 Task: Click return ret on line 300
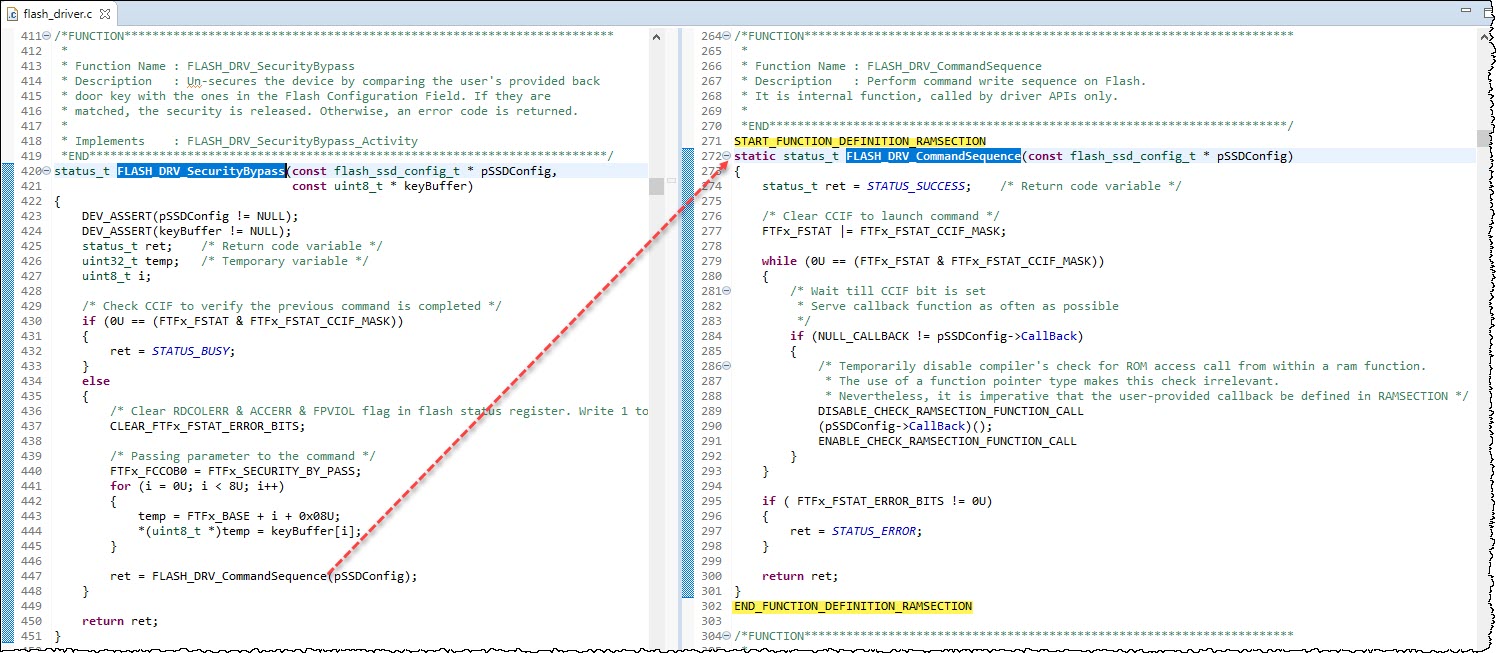point(800,576)
